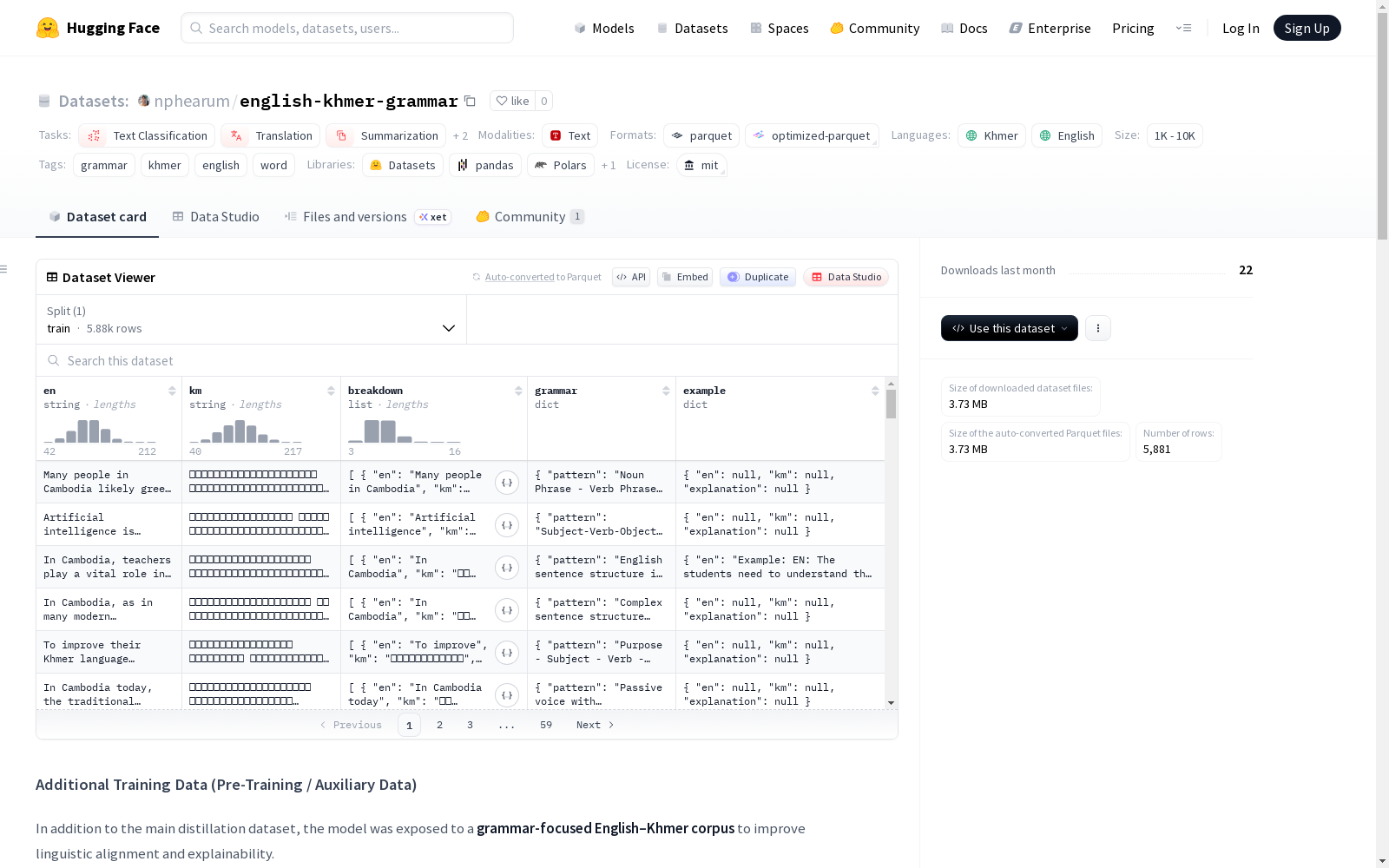This screenshot has height=868, width=1389.
Task: Select the Summarization task tag
Action: coord(385,135)
